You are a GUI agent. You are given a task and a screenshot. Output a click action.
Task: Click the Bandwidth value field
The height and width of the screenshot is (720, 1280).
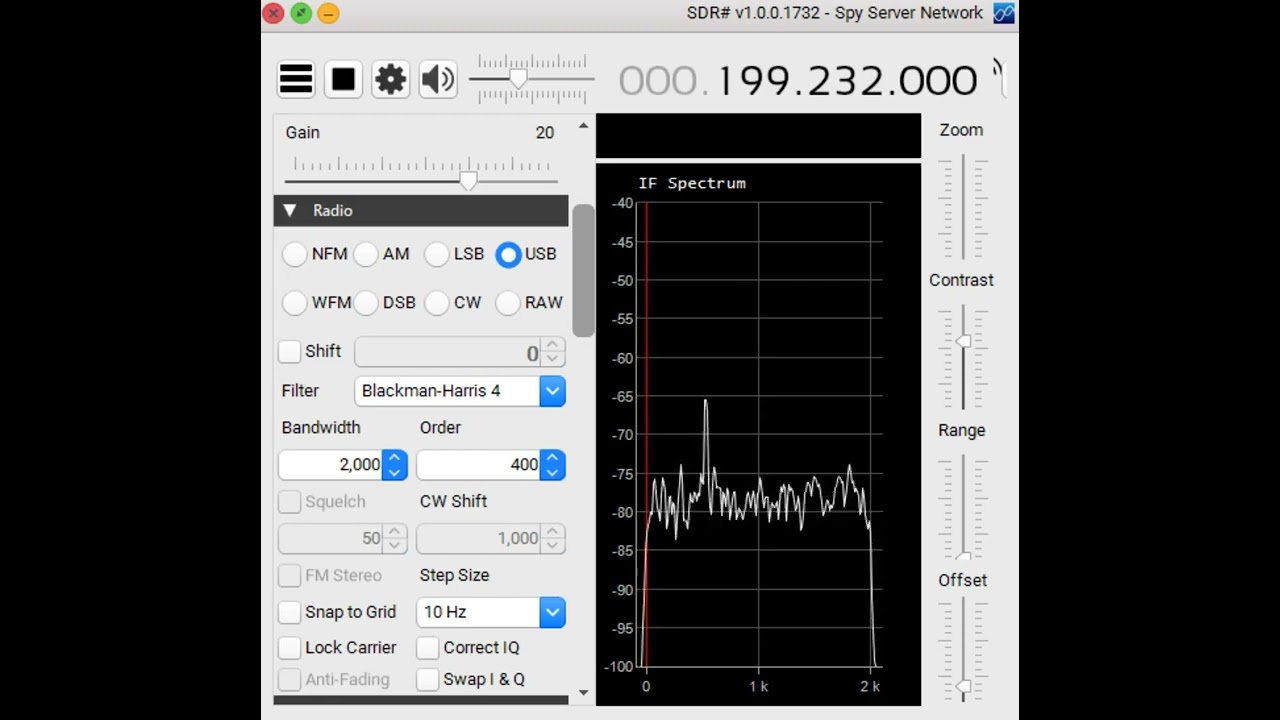(331, 465)
